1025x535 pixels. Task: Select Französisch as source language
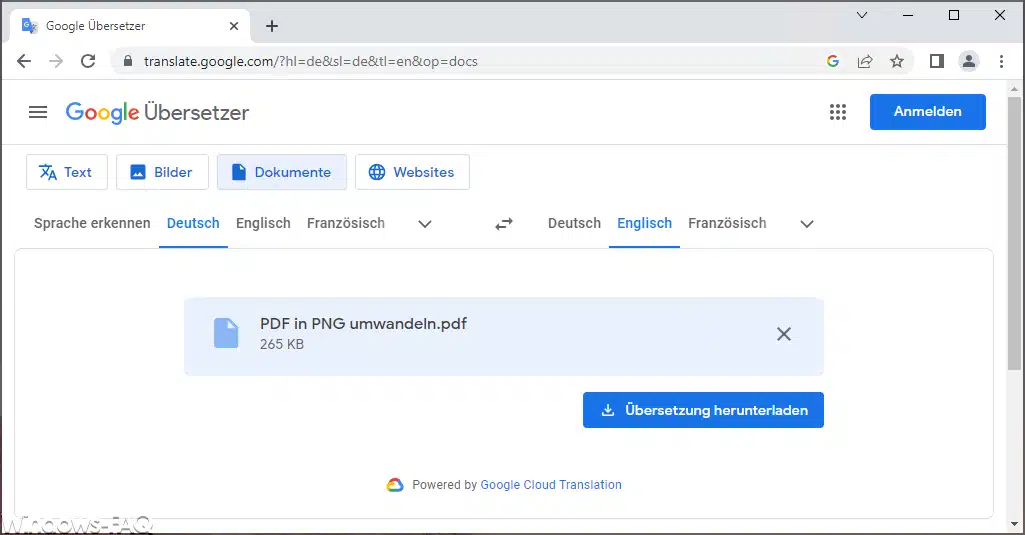coord(346,224)
